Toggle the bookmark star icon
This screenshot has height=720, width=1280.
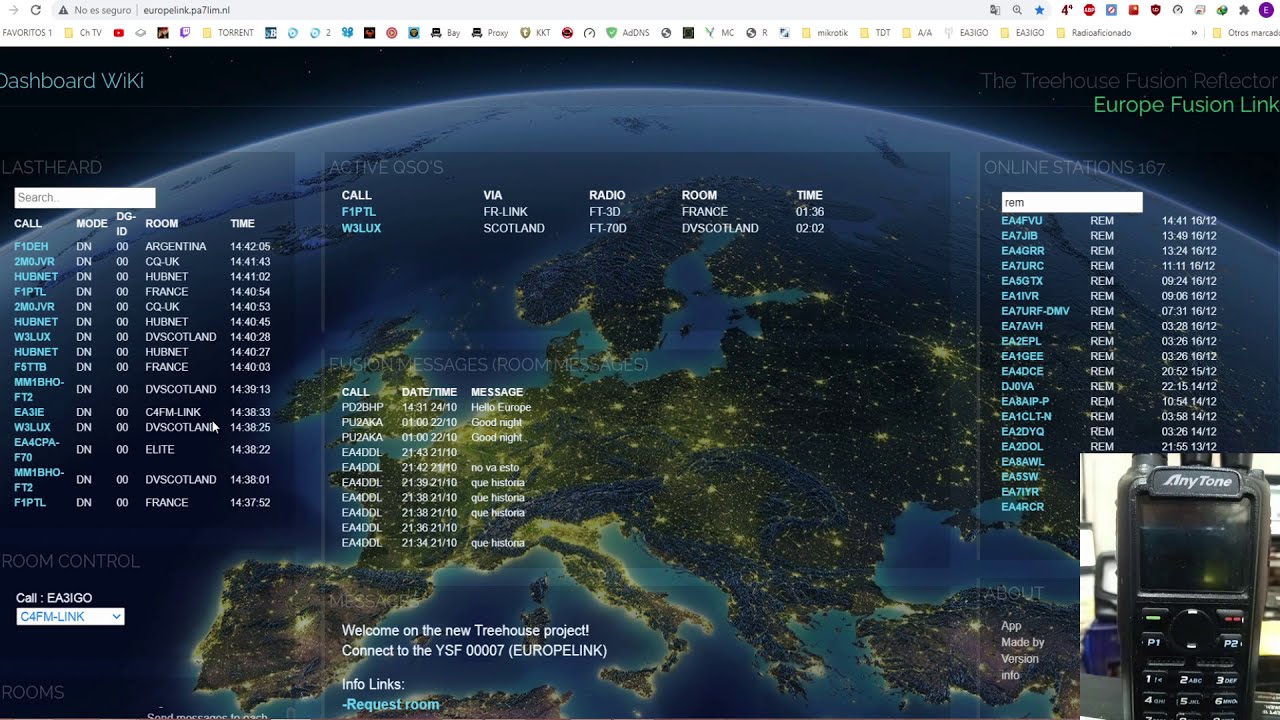1039,10
